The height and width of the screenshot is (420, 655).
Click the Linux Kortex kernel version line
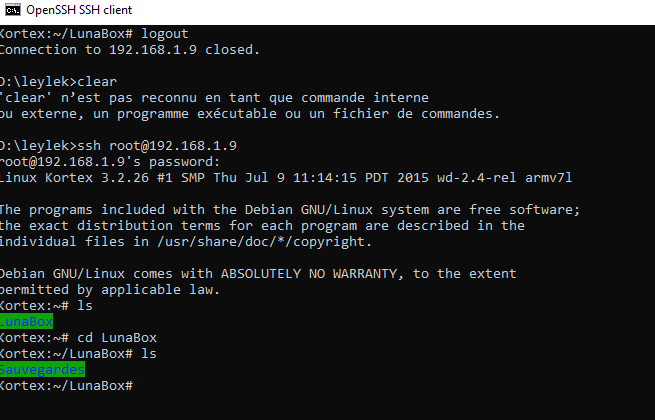tap(286, 178)
